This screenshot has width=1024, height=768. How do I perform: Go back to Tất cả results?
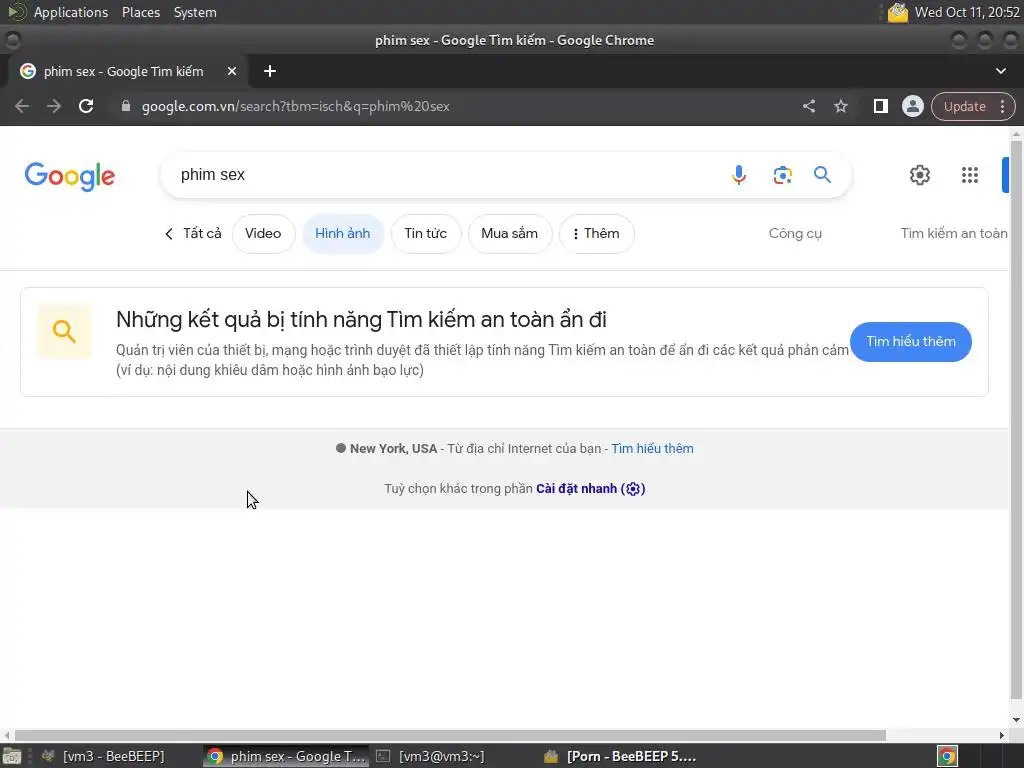coord(193,233)
